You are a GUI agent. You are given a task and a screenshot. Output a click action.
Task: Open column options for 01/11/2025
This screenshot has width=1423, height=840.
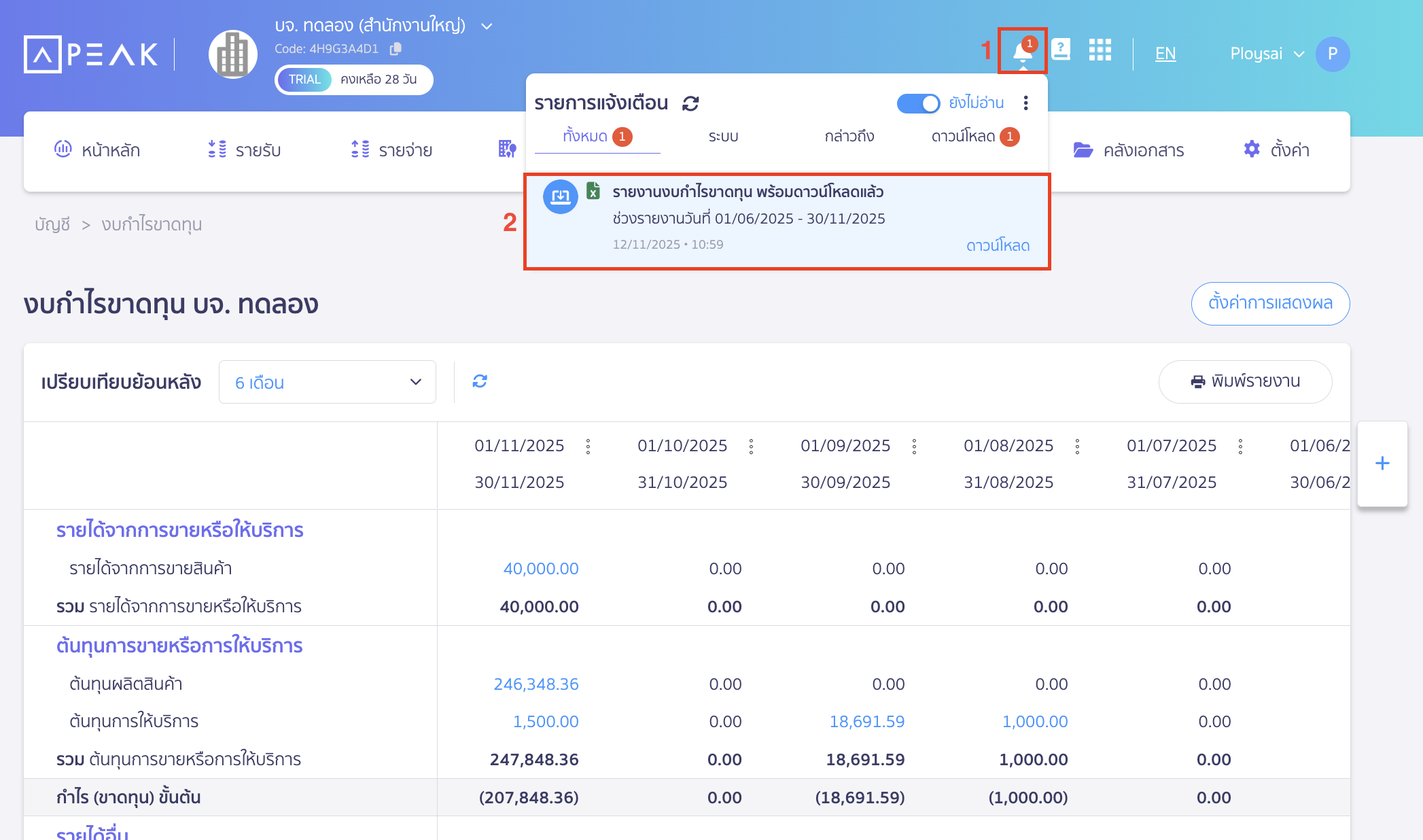pyautogui.click(x=588, y=447)
